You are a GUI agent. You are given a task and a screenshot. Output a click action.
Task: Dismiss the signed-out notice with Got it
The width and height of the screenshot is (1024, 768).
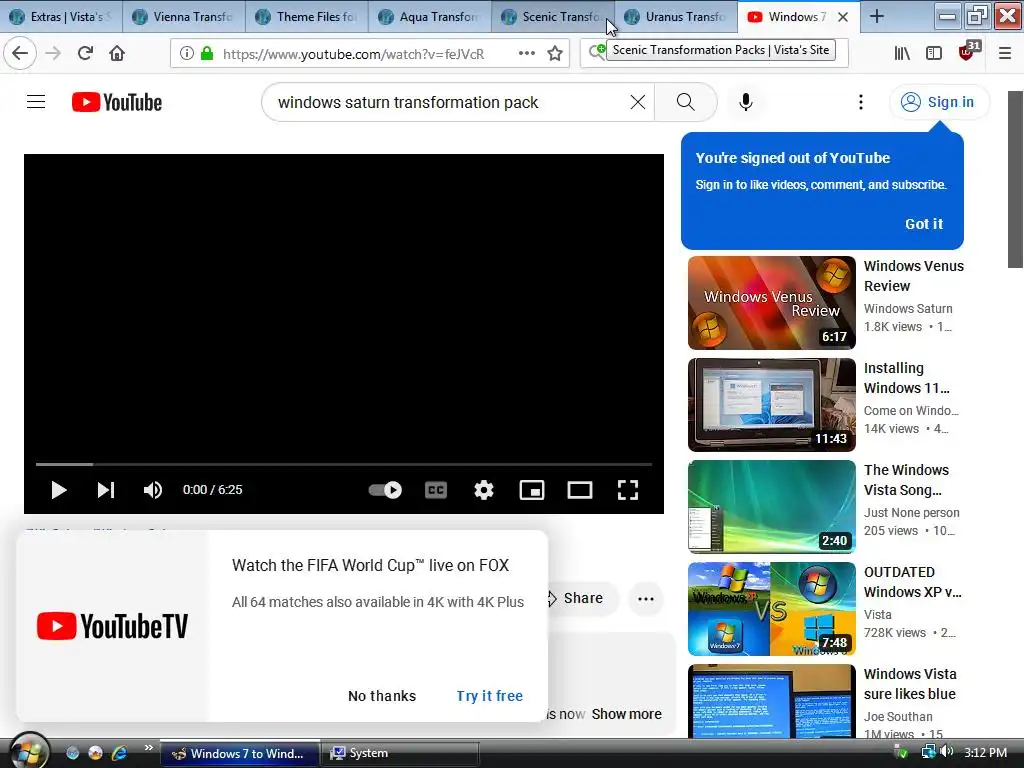pyautogui.click(x=923, y=224)
